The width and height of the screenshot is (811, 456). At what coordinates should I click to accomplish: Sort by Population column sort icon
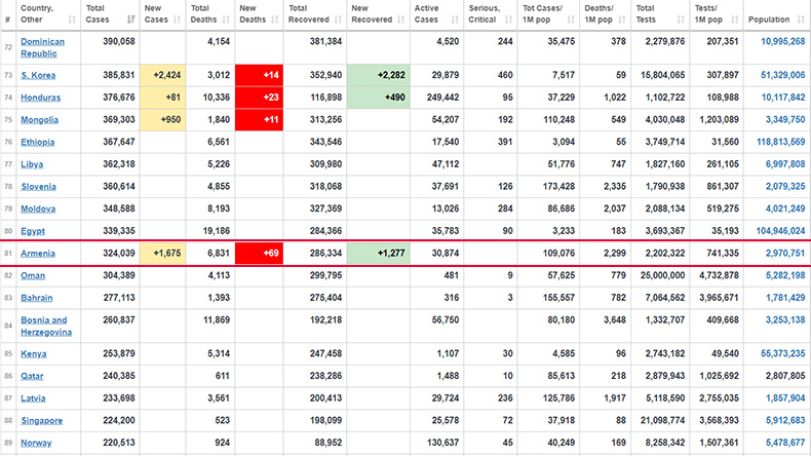point(802,20)
